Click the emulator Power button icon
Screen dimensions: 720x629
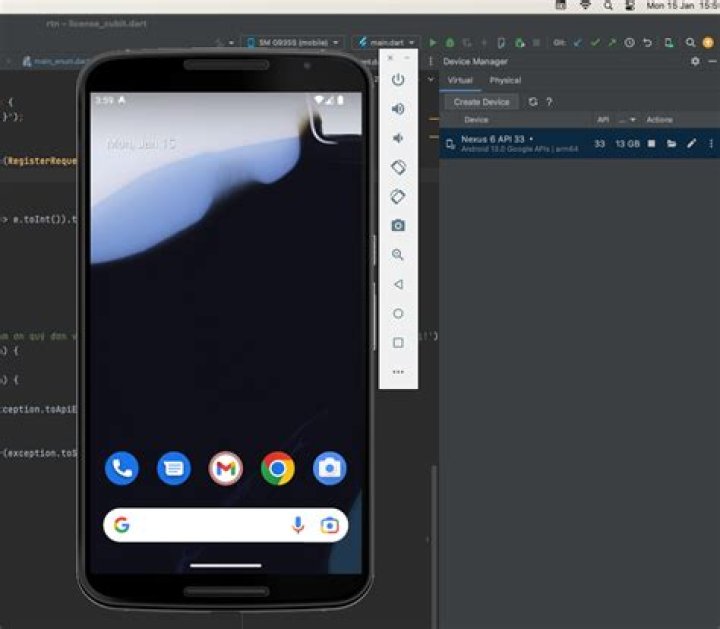(x=398, y=79)
